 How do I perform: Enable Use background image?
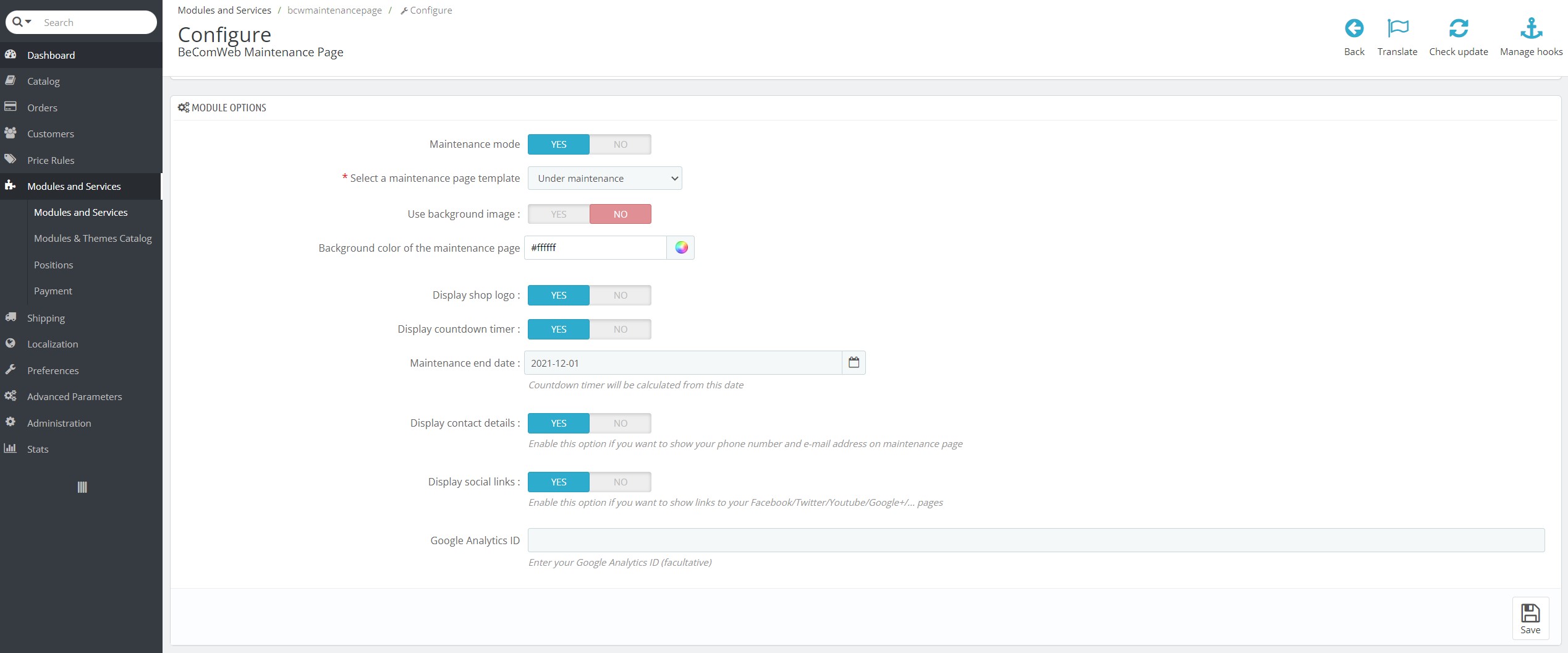point(558,213)
